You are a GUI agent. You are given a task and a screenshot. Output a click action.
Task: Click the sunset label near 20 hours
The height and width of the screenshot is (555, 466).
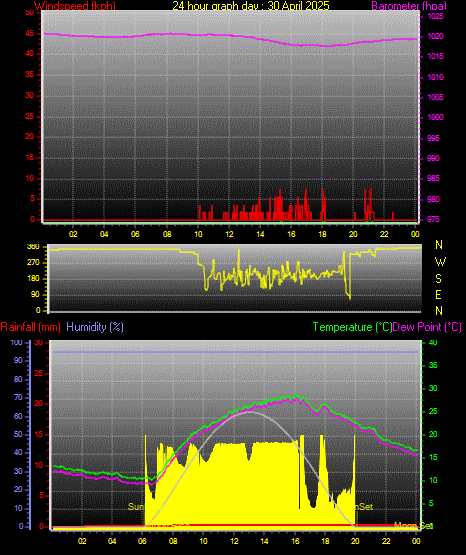(x=364, y=507)
